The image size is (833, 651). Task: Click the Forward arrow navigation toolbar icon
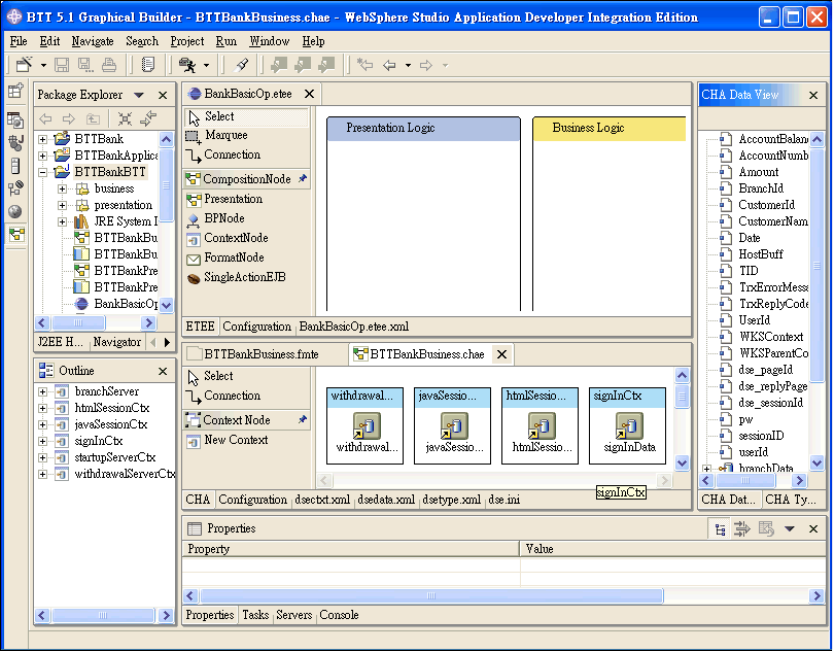coord(426,65)
